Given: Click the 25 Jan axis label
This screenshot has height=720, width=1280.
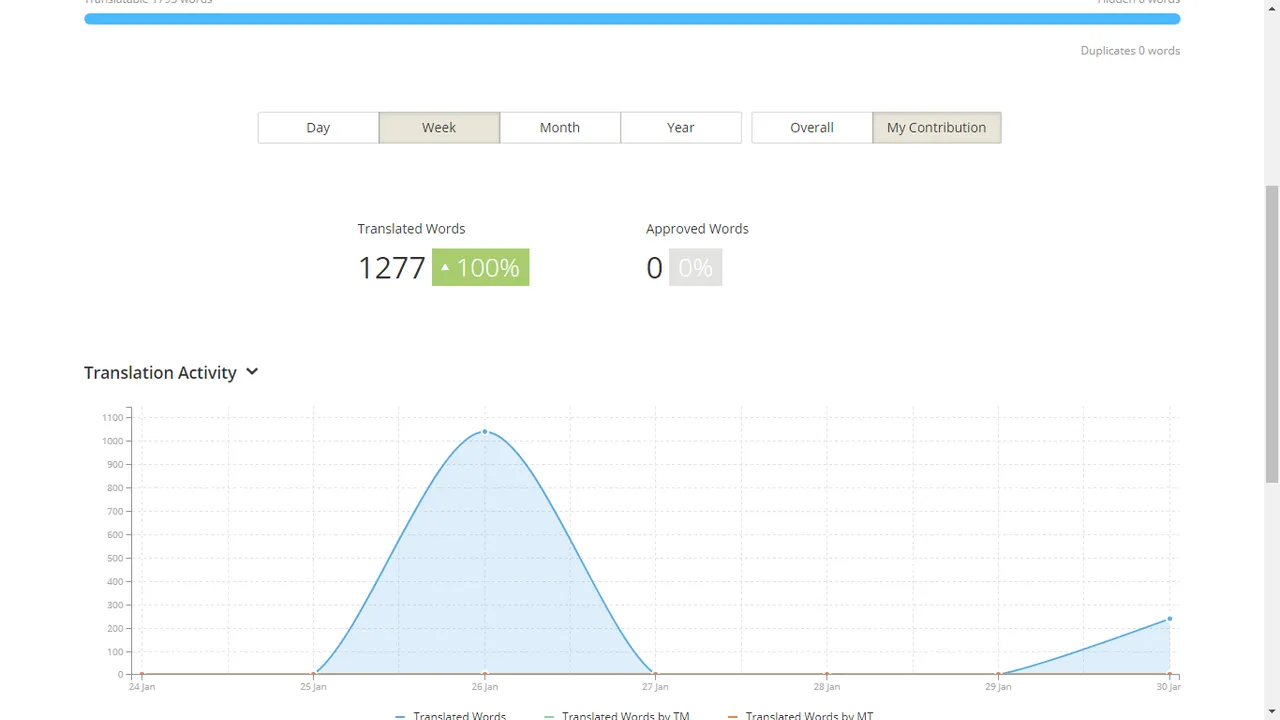Looking at the screenshot, I should 313,687.
